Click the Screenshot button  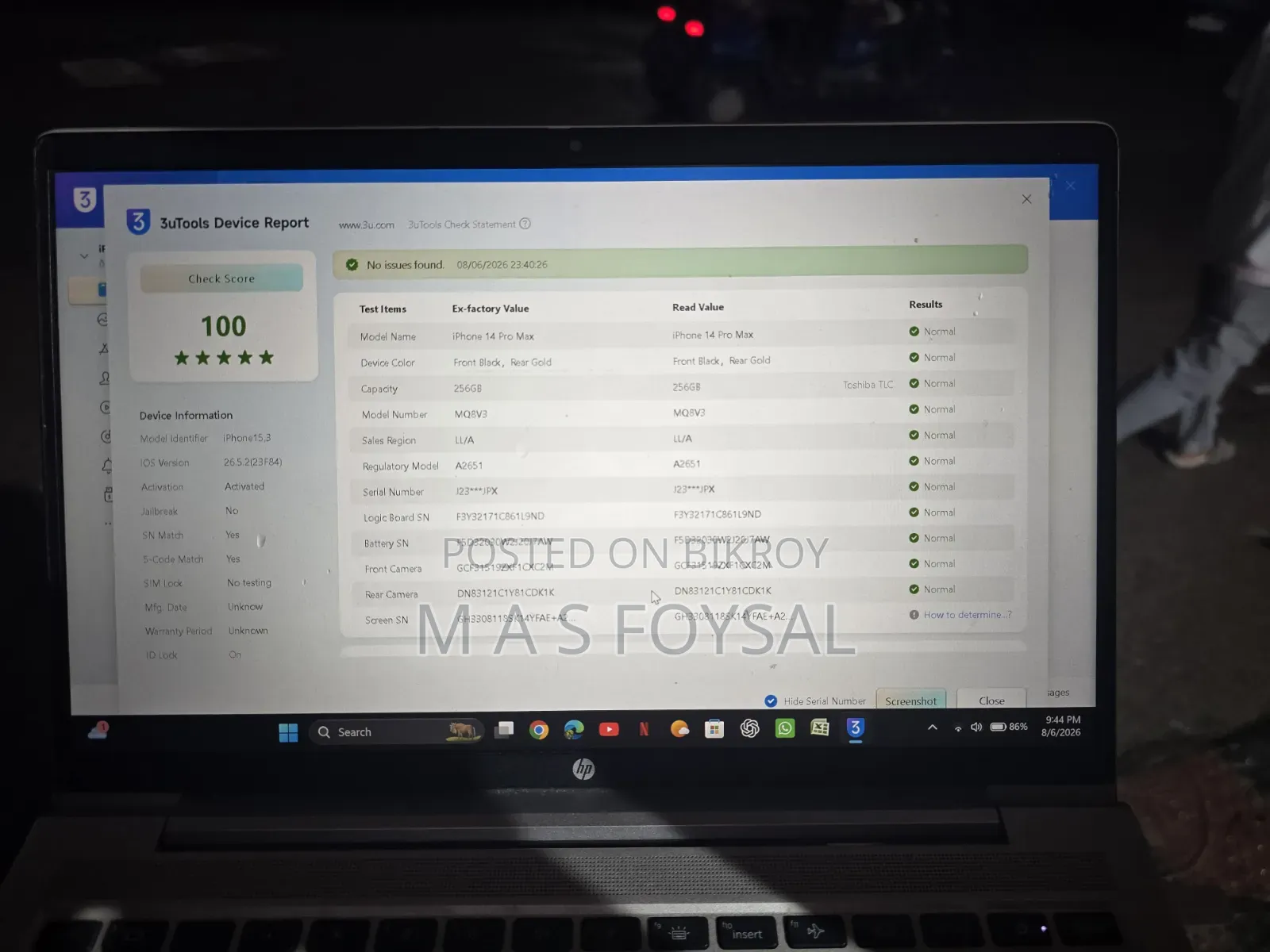pyautogui.click(x=911, y=701)
